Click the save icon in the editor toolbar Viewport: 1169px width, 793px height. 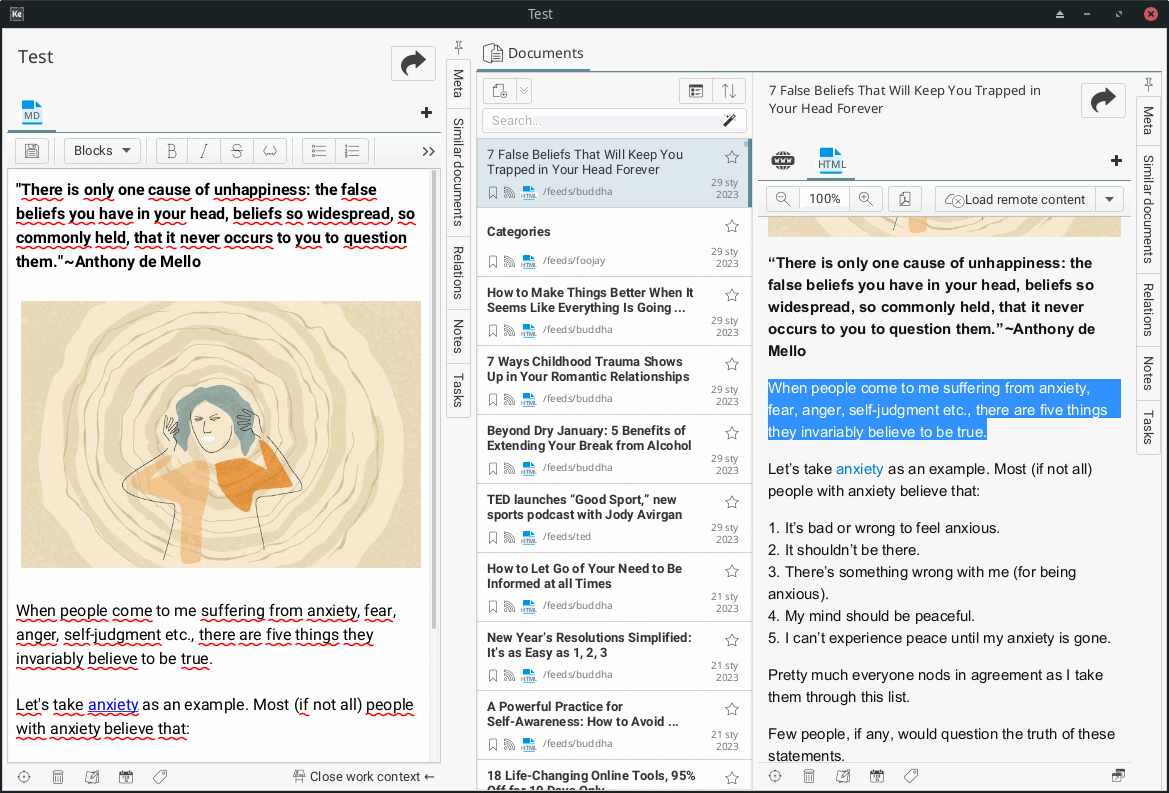[x=32, y=151]
